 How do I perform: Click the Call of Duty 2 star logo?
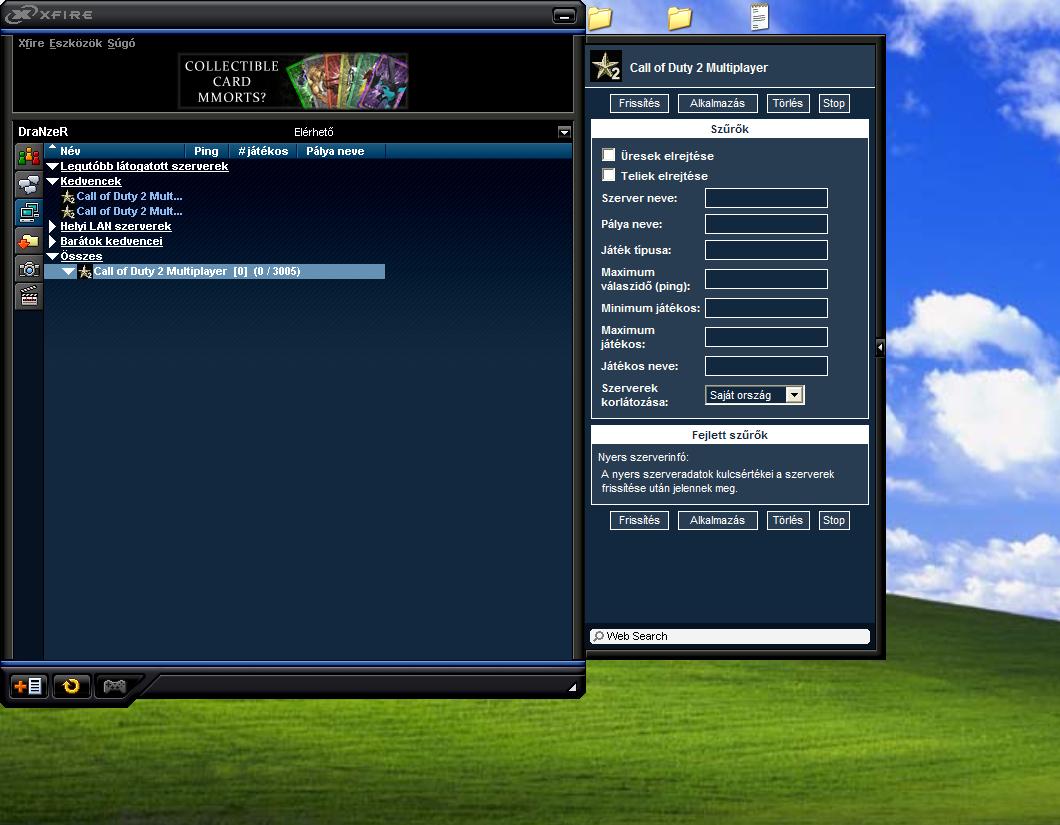coord(605,67)
